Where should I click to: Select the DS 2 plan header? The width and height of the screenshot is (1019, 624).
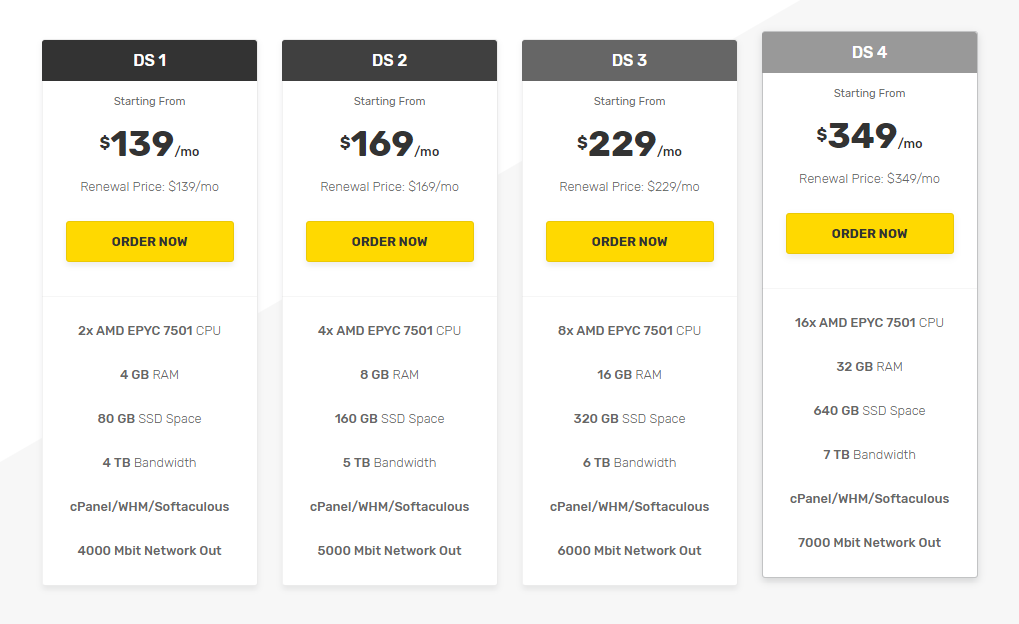tap(389, 60)
